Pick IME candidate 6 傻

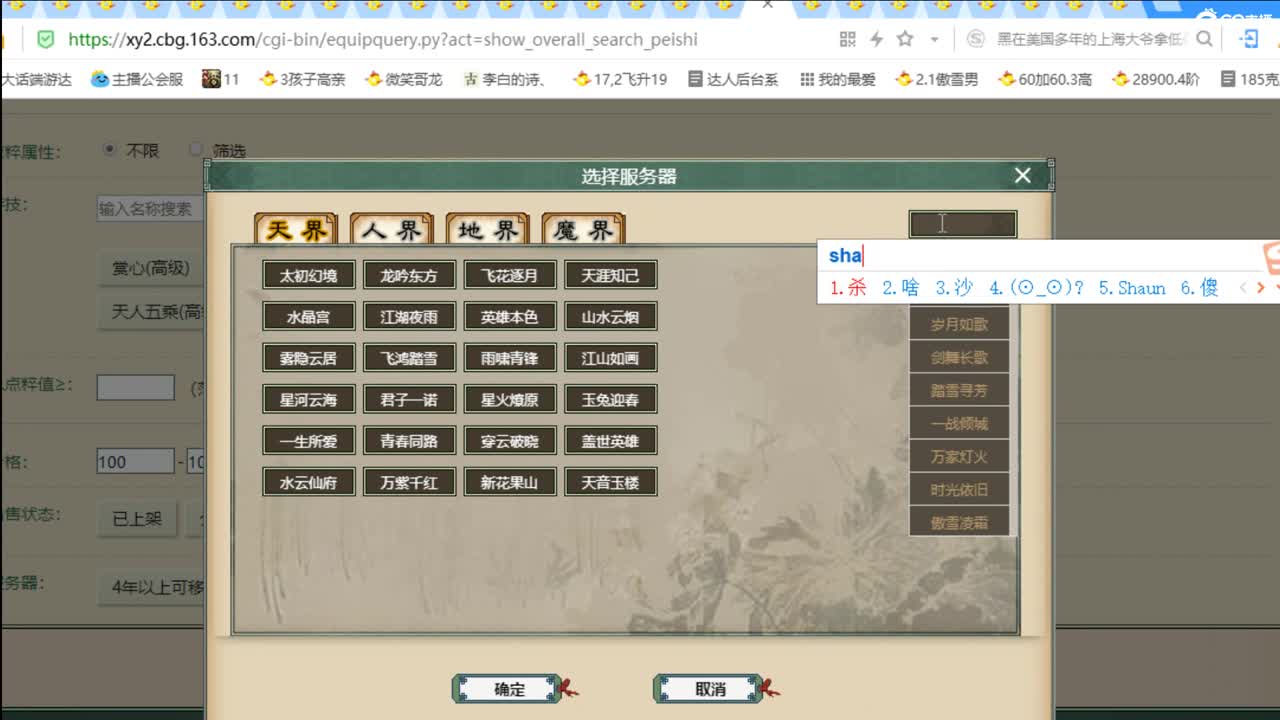[x=1199, y=288]
